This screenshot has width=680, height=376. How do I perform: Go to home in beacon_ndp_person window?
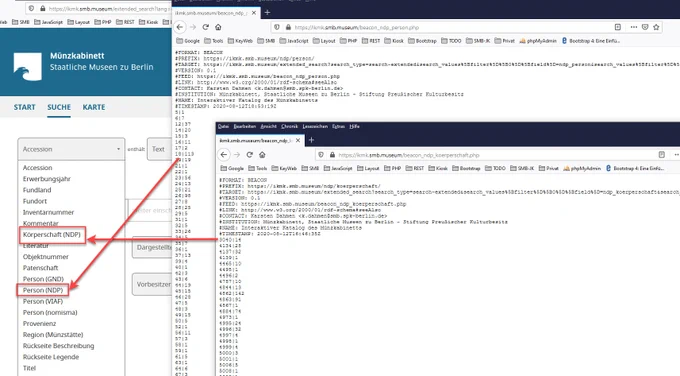click(x=218, y=27)
